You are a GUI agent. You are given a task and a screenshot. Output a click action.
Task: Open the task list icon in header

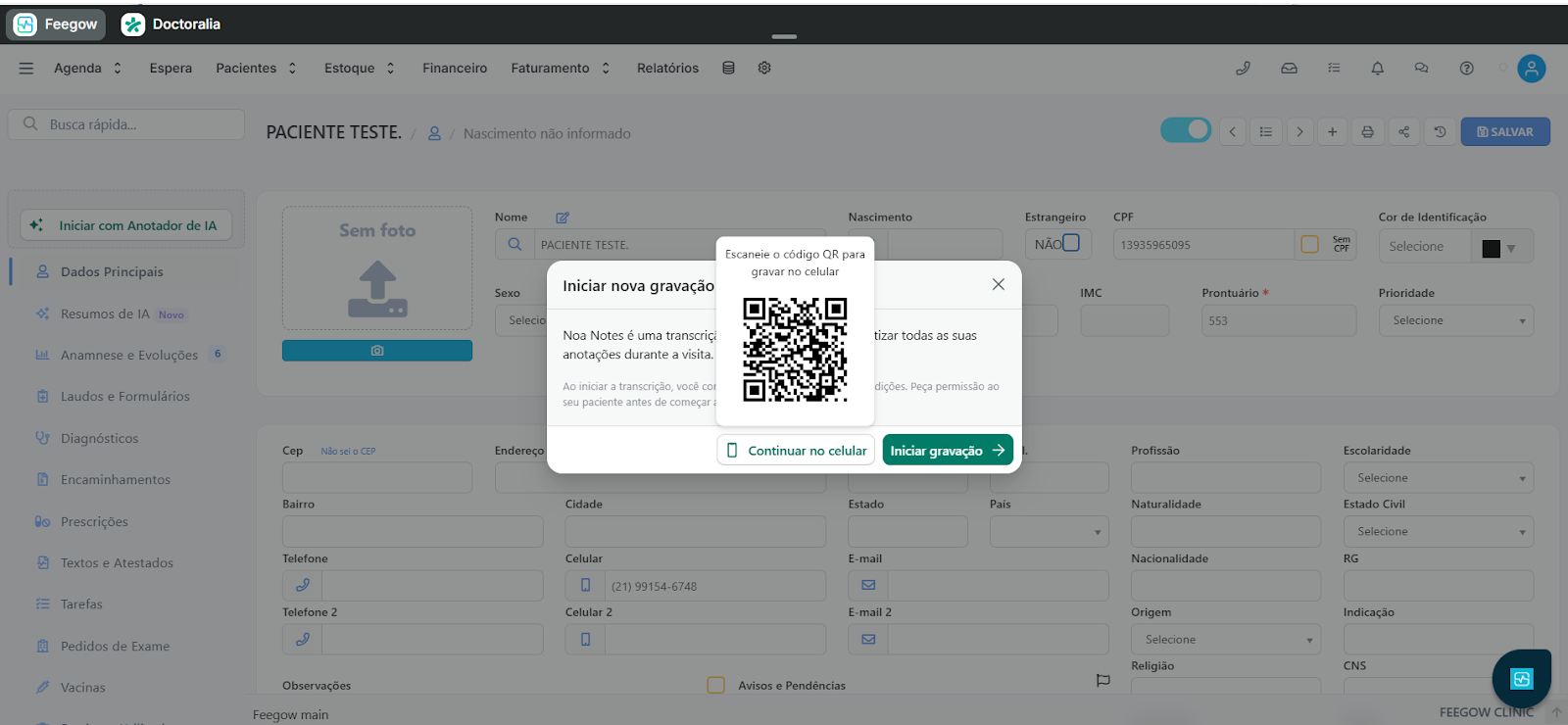(x=1334, y=69)
